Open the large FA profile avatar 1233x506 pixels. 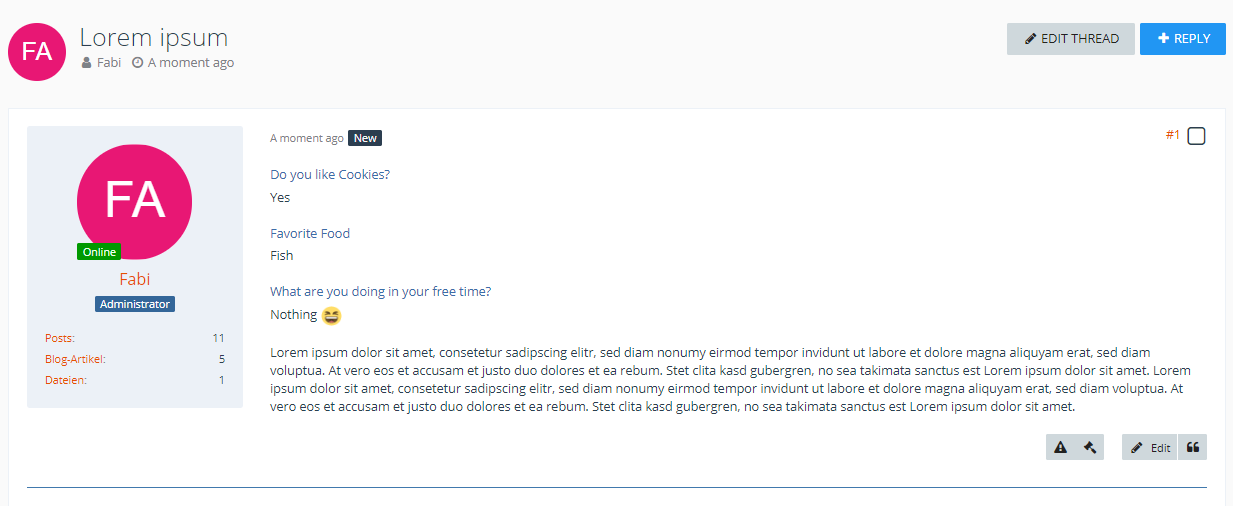[x=134, y=200]
